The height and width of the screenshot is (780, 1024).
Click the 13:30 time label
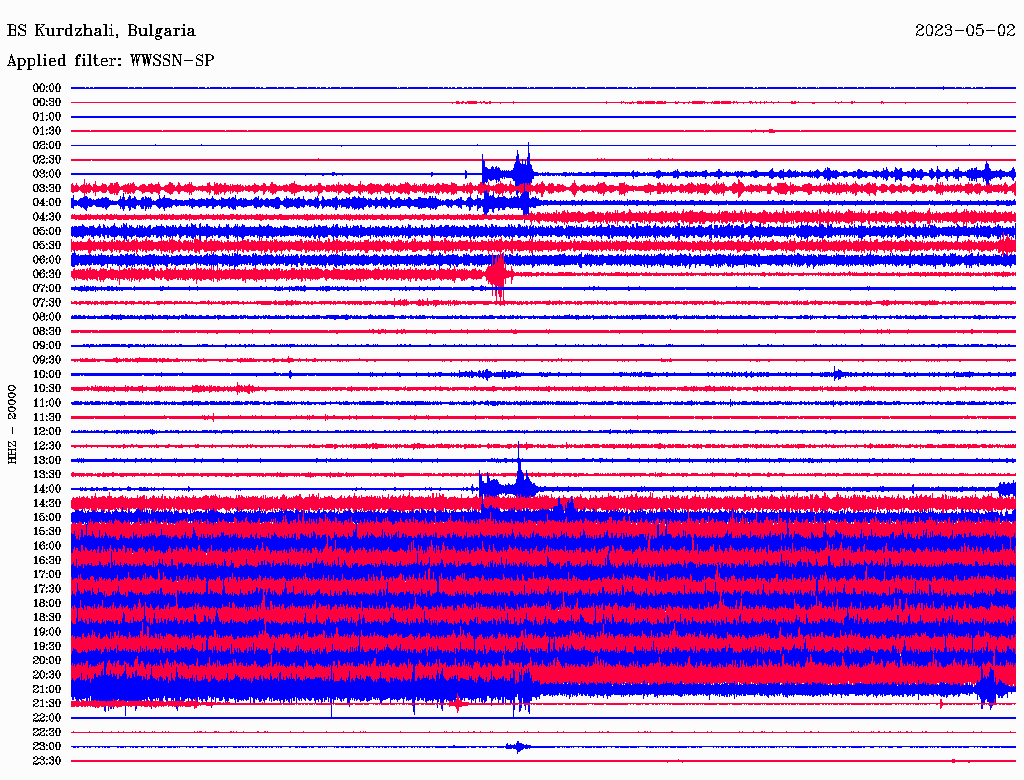coord(47,474)
